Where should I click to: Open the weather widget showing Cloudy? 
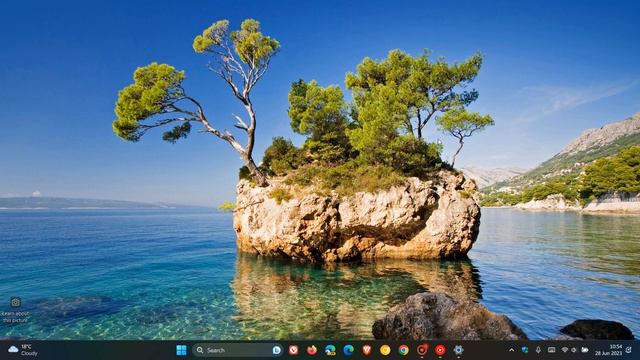click(x=23, y=350)
